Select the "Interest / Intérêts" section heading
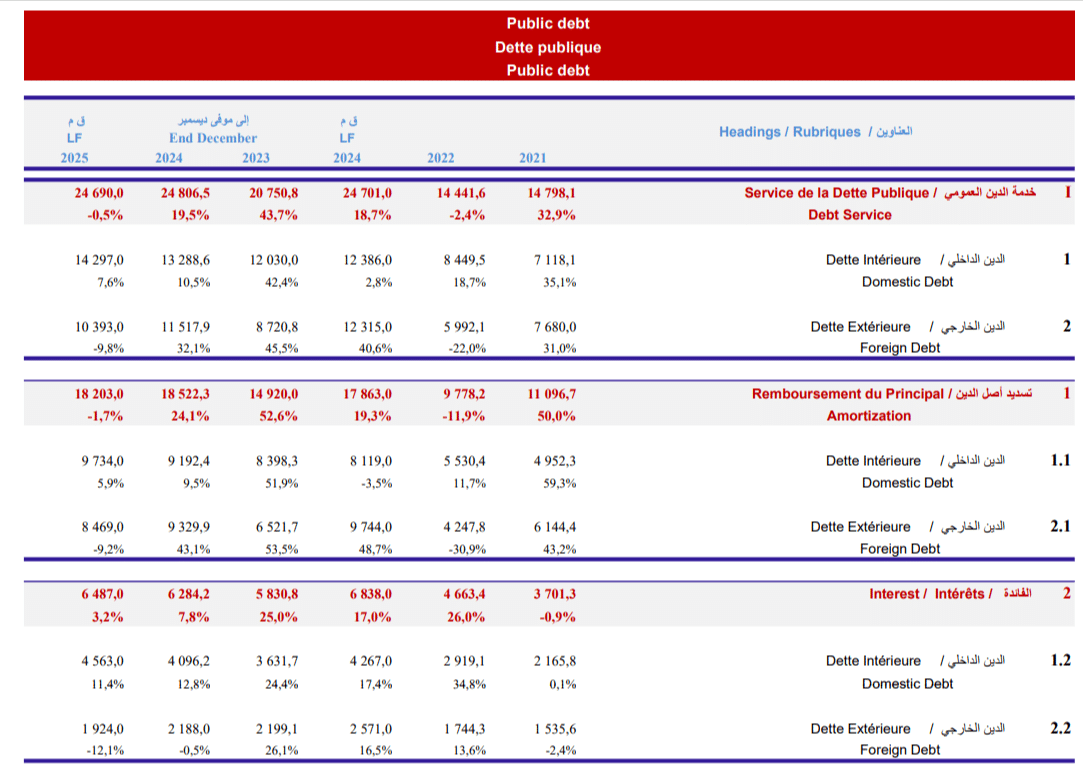The width and height of the screenshot is (1083, 772). 926,594
